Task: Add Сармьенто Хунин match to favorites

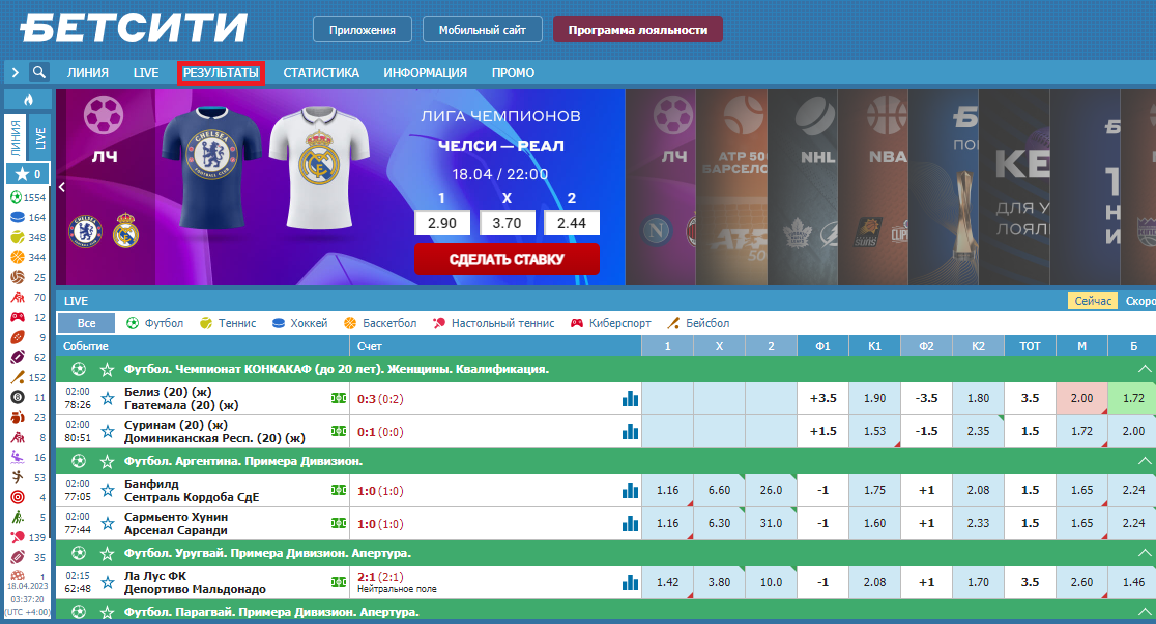Action: [107, 523]
